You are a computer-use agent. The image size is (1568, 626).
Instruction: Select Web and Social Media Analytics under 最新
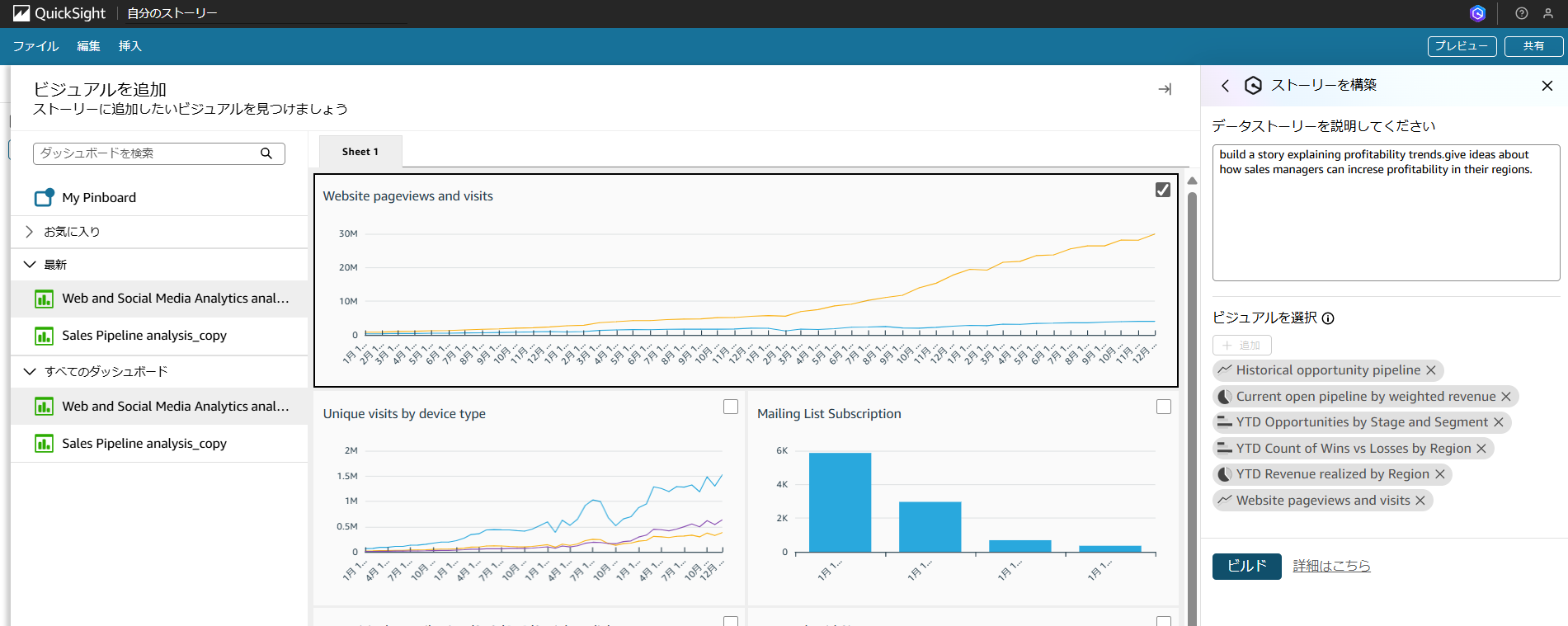(x=159, y=299)
